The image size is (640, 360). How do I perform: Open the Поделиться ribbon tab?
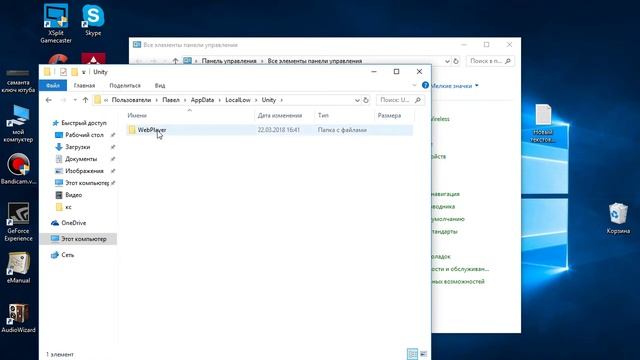tap(125, 85)
